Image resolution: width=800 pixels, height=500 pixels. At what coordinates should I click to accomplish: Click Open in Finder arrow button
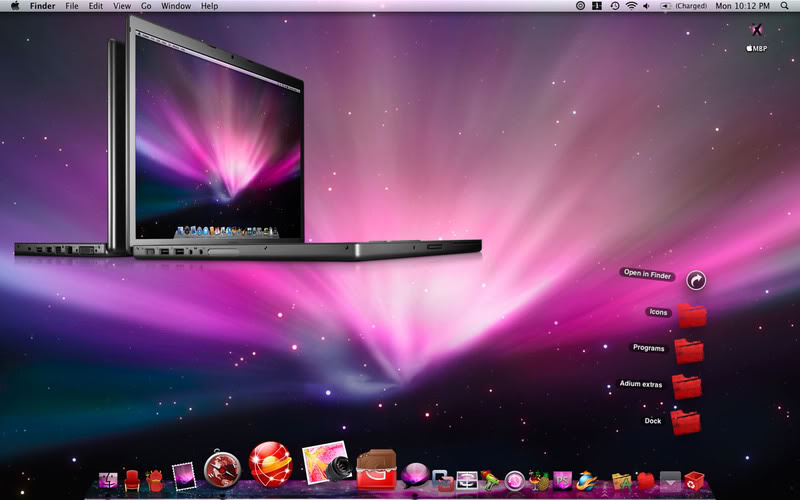click(696, 280)
